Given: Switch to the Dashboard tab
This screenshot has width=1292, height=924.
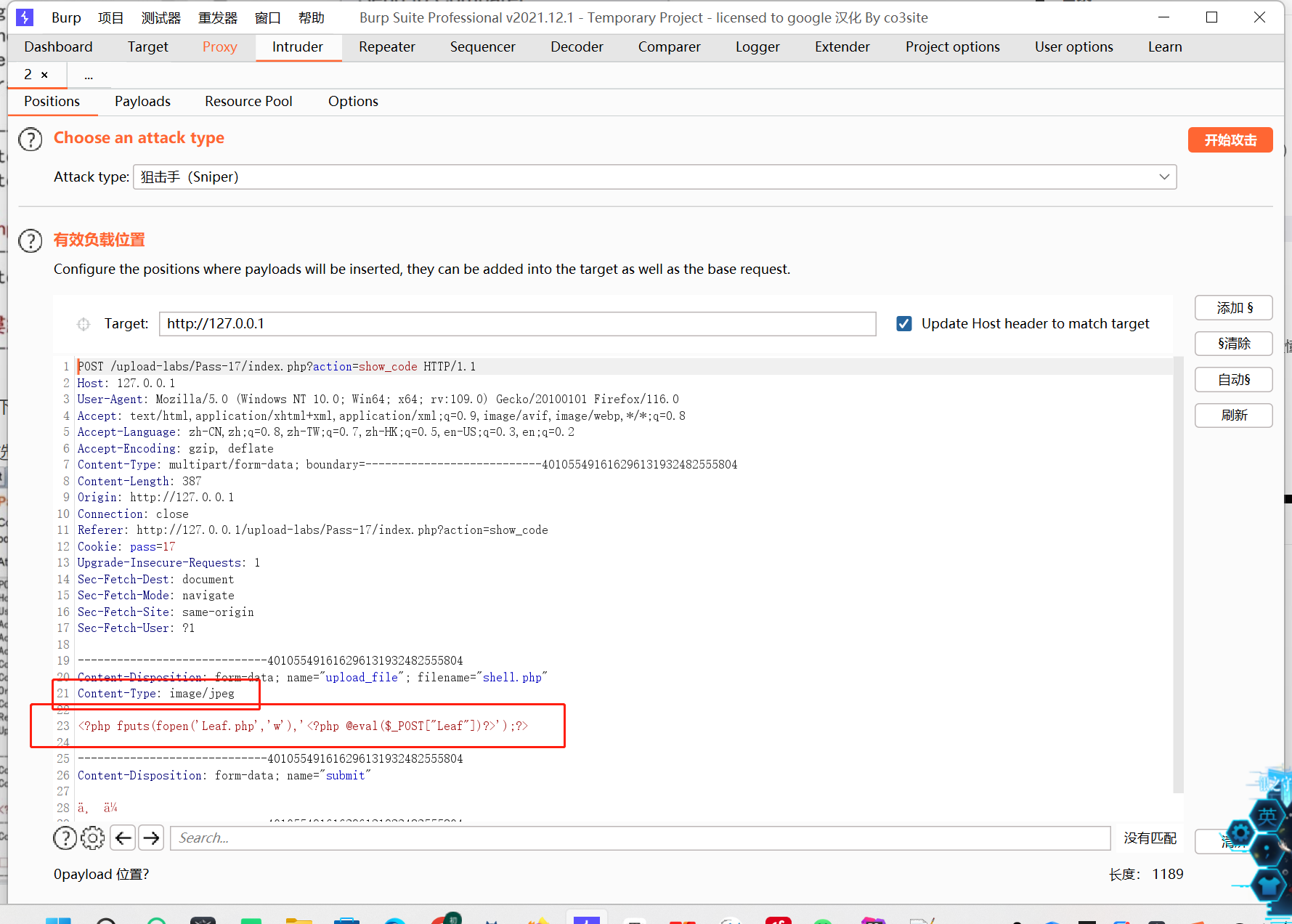Looking at the screenshot, I should pyautogui.click(x=58, y=47).
